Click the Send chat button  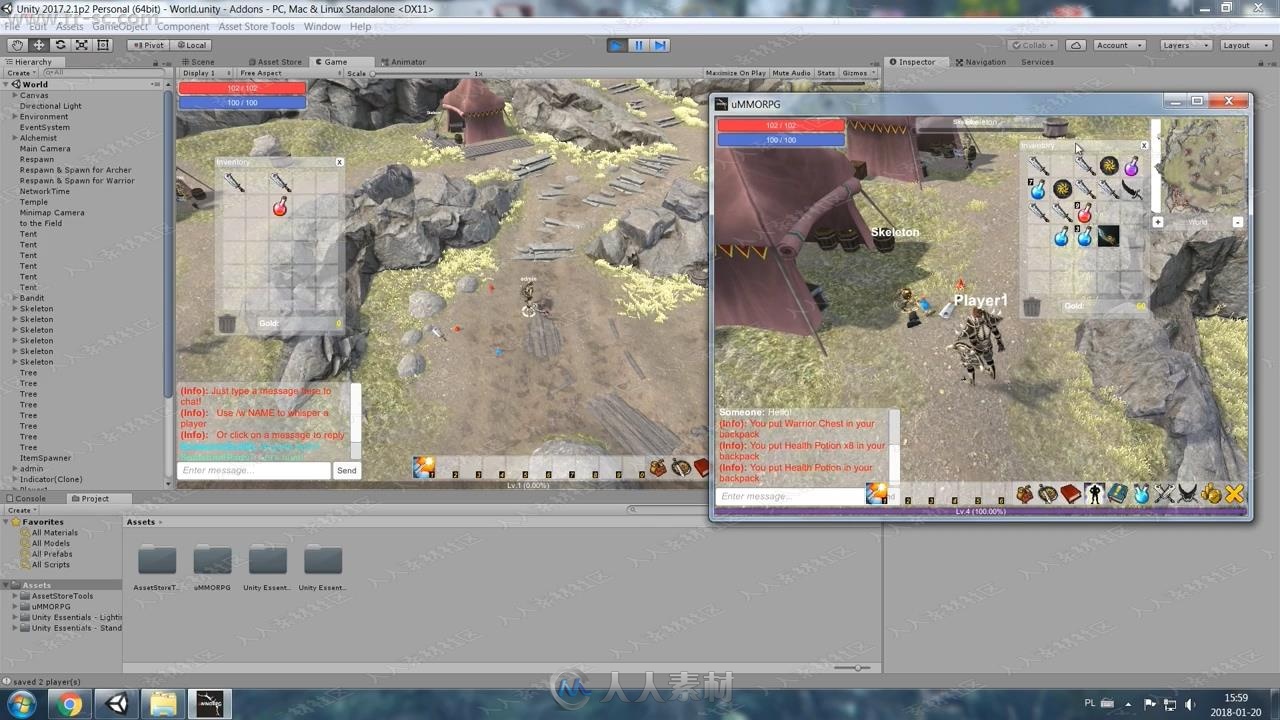[346, 470]
